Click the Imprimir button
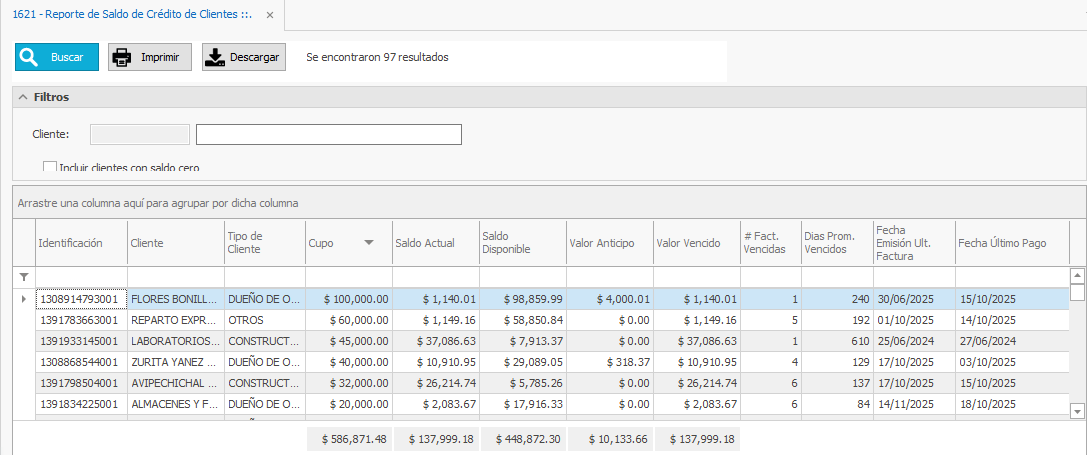1087x455 pixels. coord(150,57)
